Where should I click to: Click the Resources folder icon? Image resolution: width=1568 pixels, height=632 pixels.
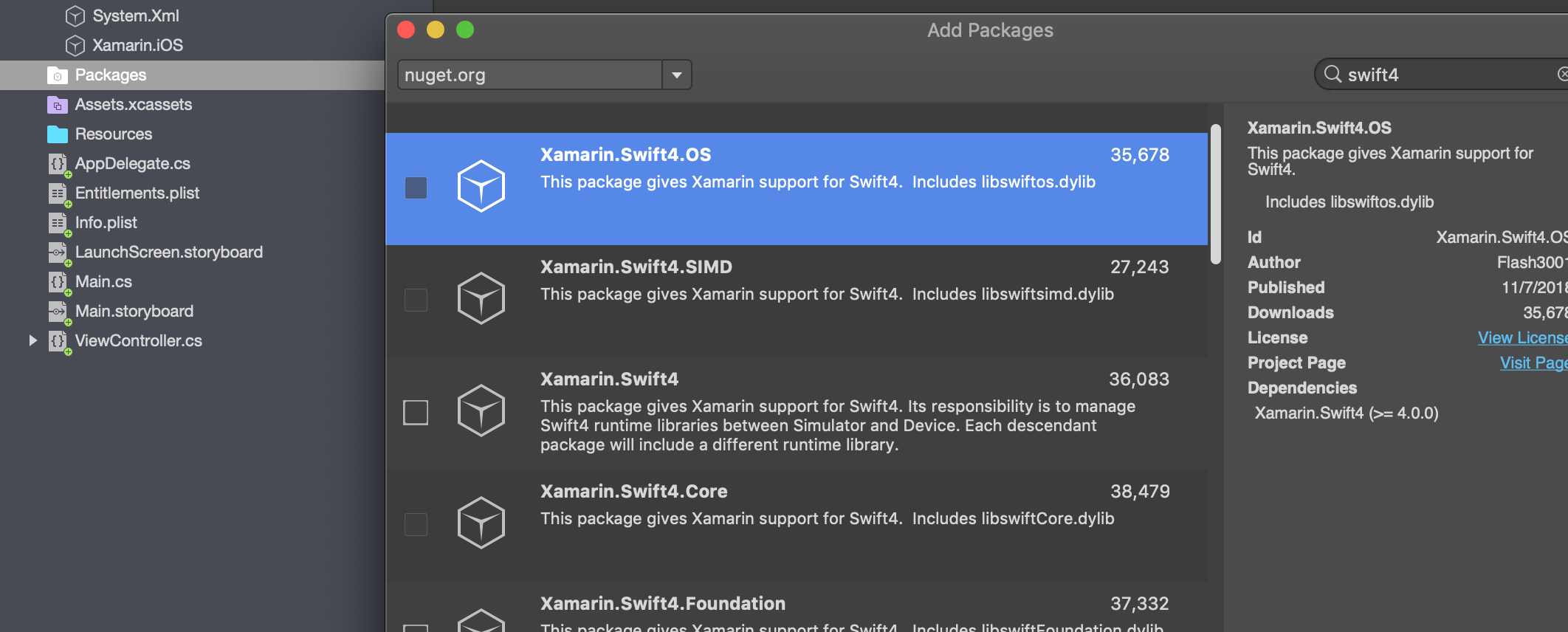[58, 134]
